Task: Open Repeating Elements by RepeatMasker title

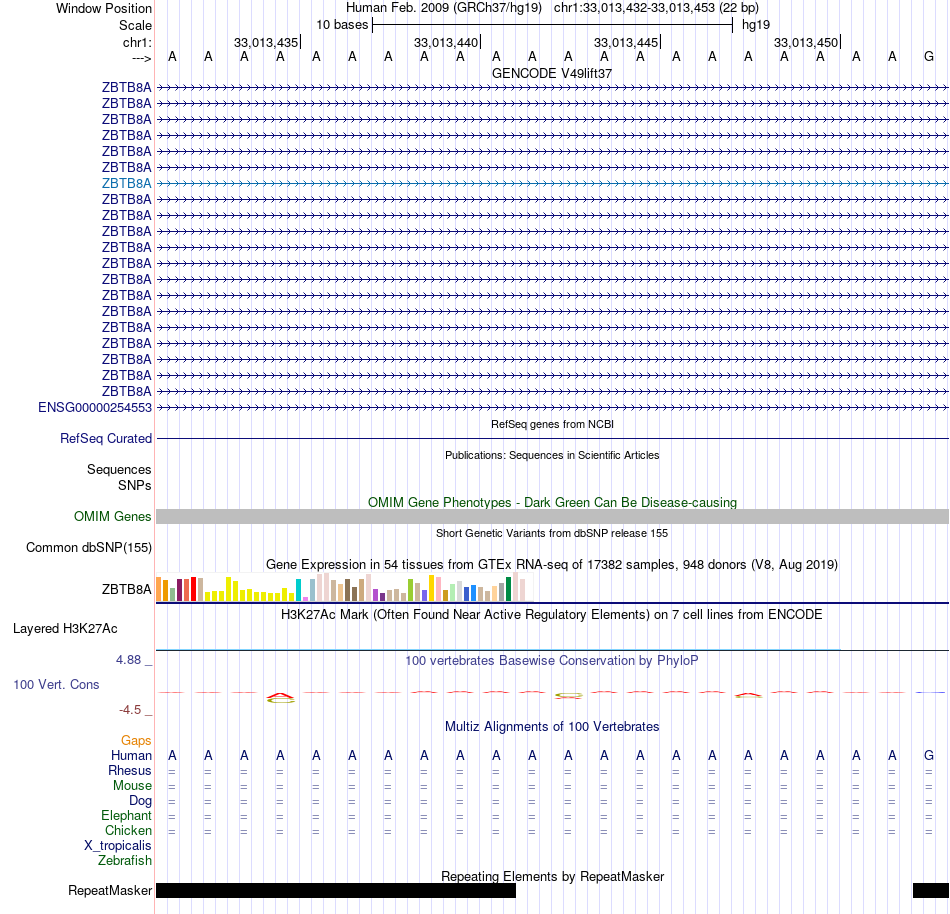Action: point(552,877)
